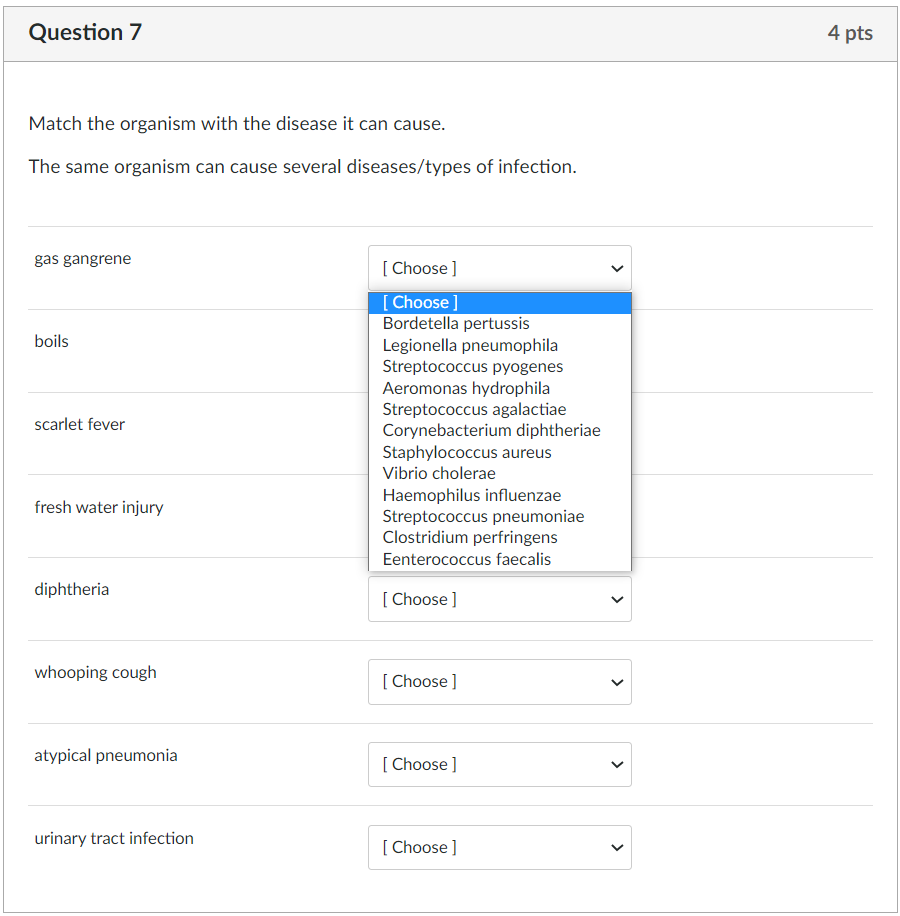Choose Legionella pneumophila option
Screen dimensions: 900x916
tap(499, 345)
